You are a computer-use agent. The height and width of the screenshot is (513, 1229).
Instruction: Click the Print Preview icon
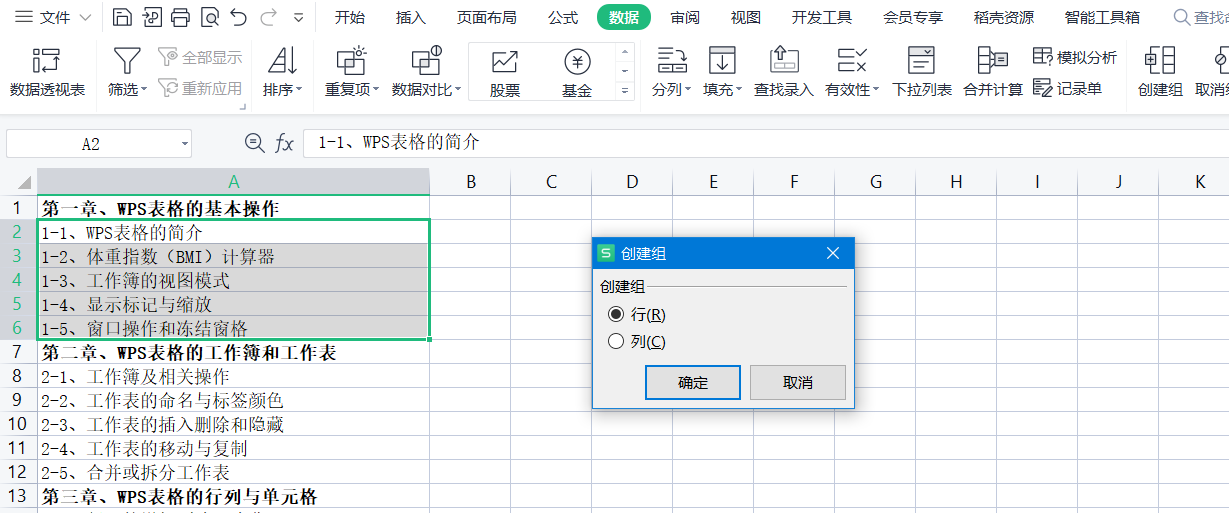(x=209, y=17)
